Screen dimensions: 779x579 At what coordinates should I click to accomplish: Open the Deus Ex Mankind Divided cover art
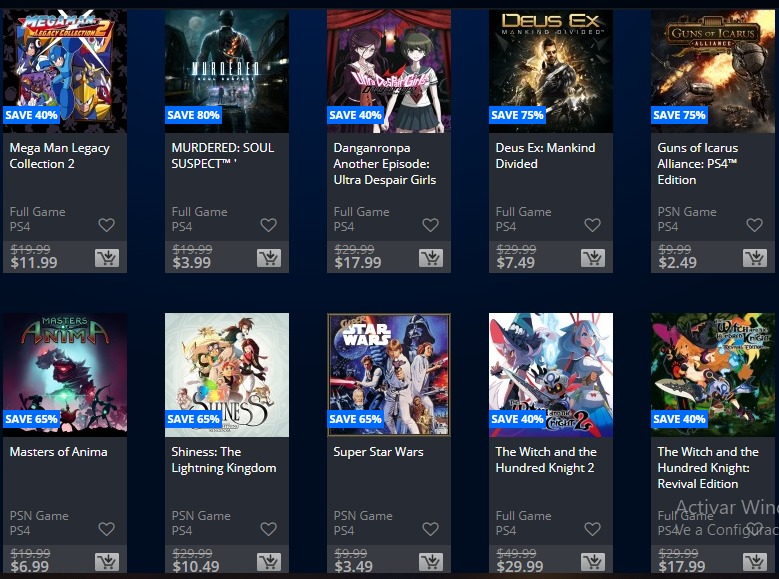[551, 71]
